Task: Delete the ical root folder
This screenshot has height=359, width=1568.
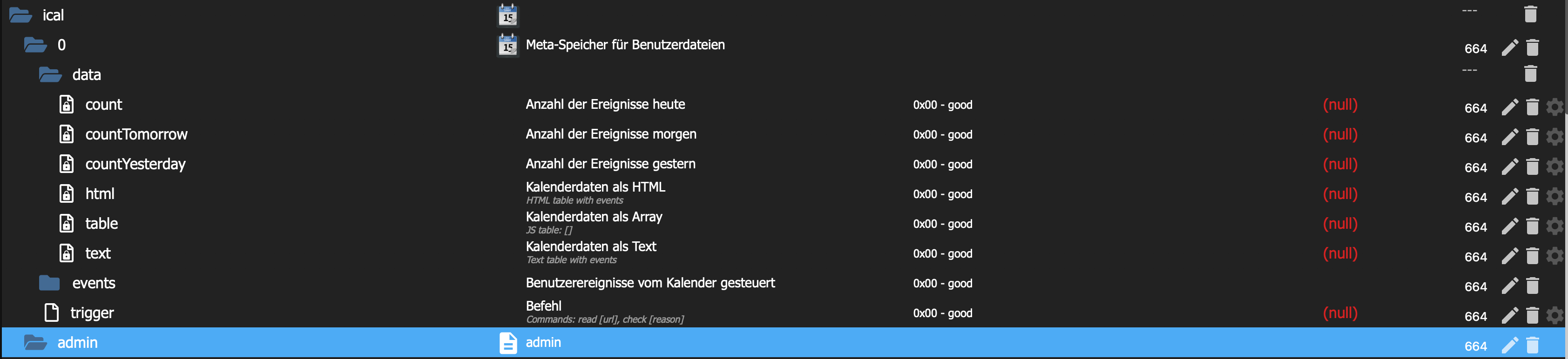Action: point(1530,14)
